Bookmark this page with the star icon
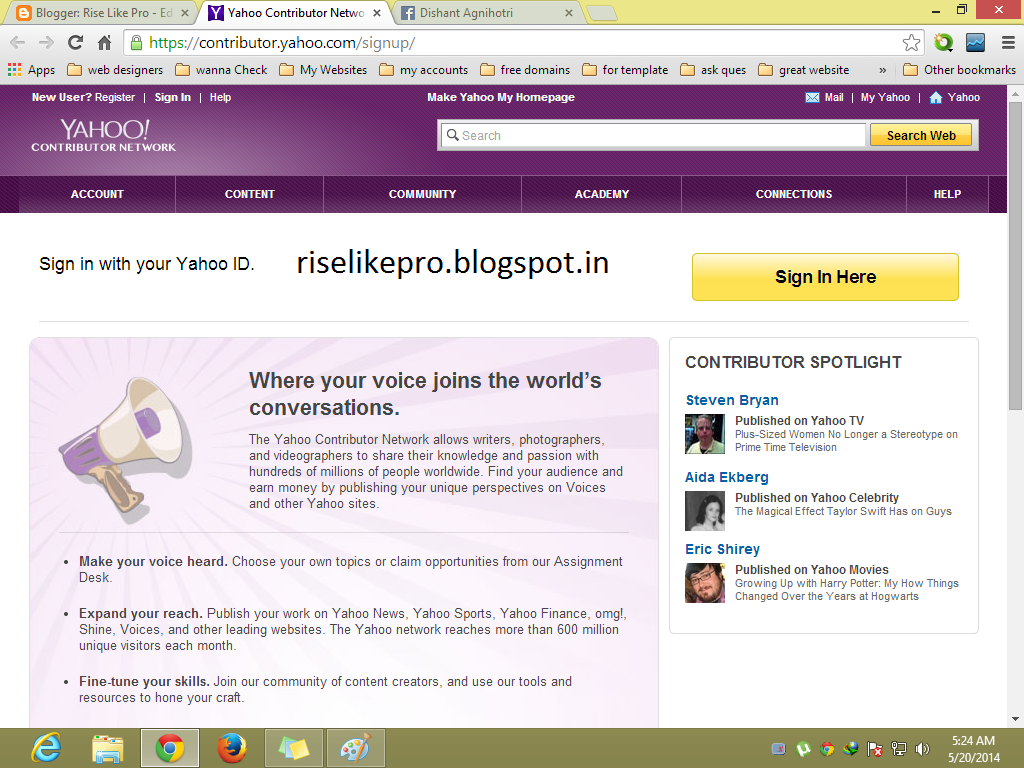This screenshot has width=1024, height=768. [912, 43]
